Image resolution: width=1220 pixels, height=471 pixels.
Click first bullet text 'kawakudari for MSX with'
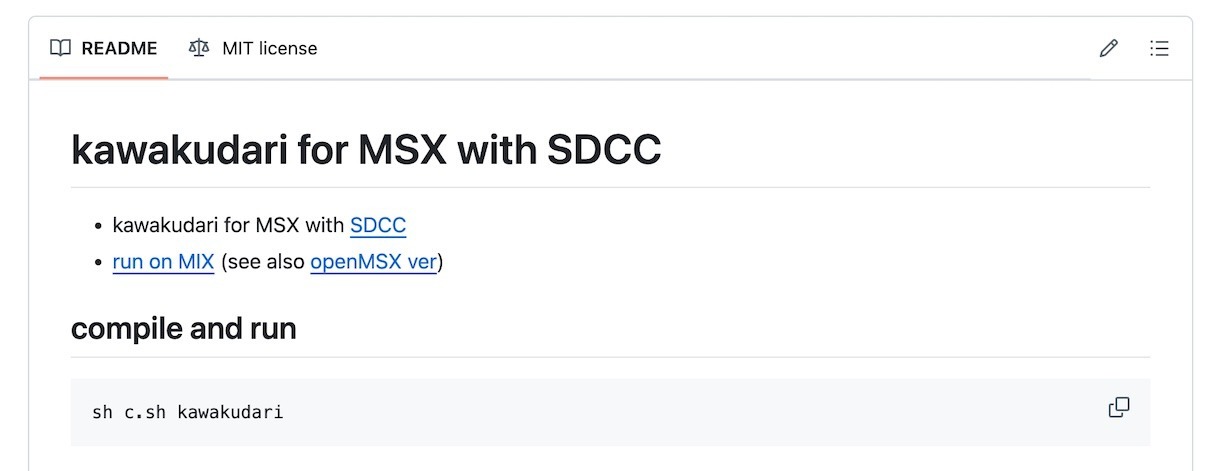tap(228, 225)
